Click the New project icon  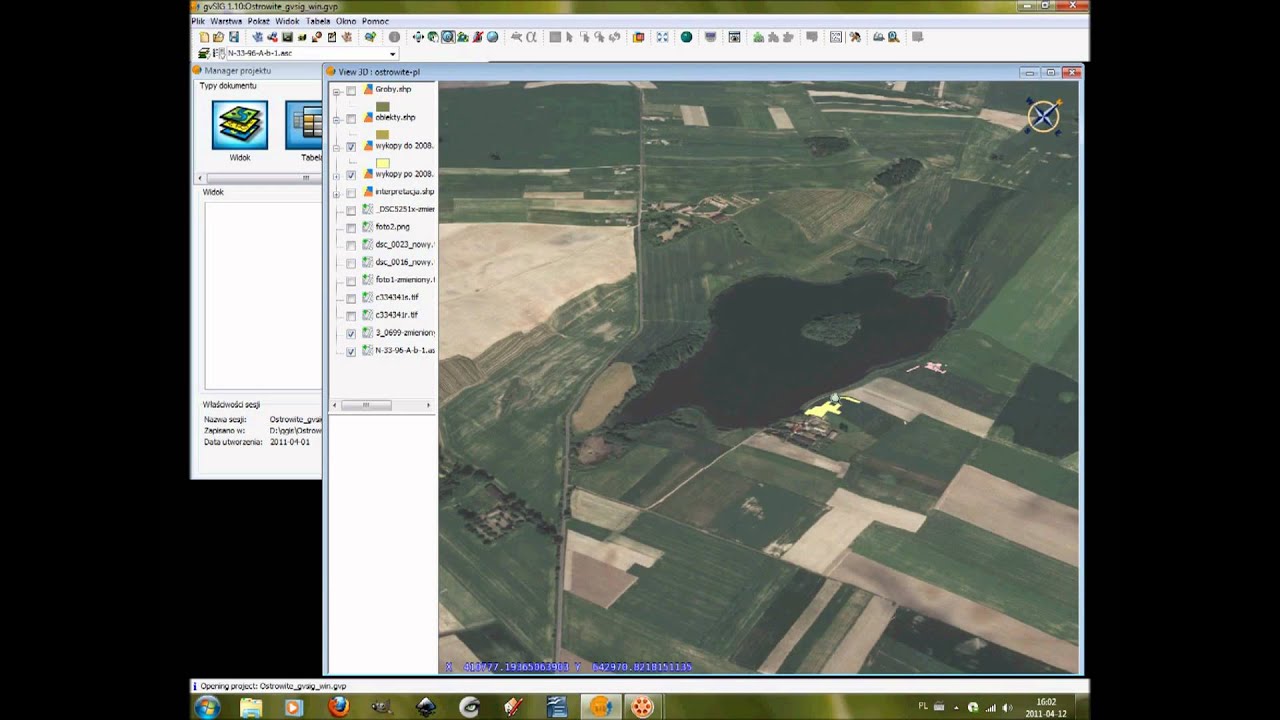tap(204, 37)
